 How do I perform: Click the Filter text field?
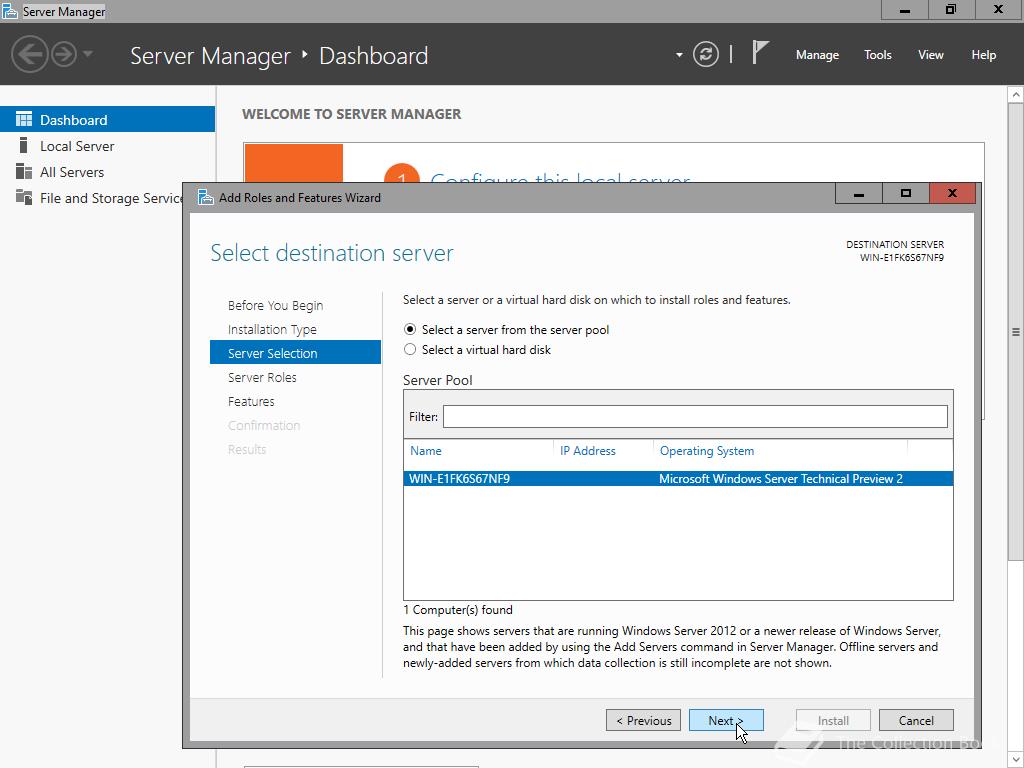point(695,417)
